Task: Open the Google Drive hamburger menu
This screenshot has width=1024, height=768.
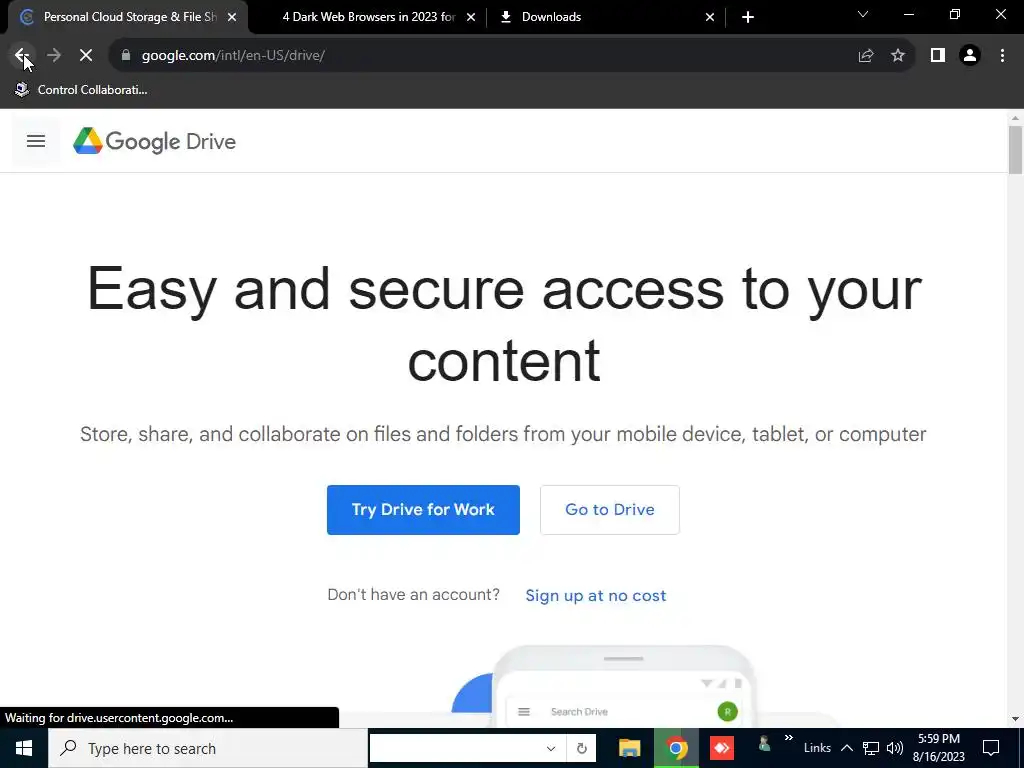Action: (36, 141)
